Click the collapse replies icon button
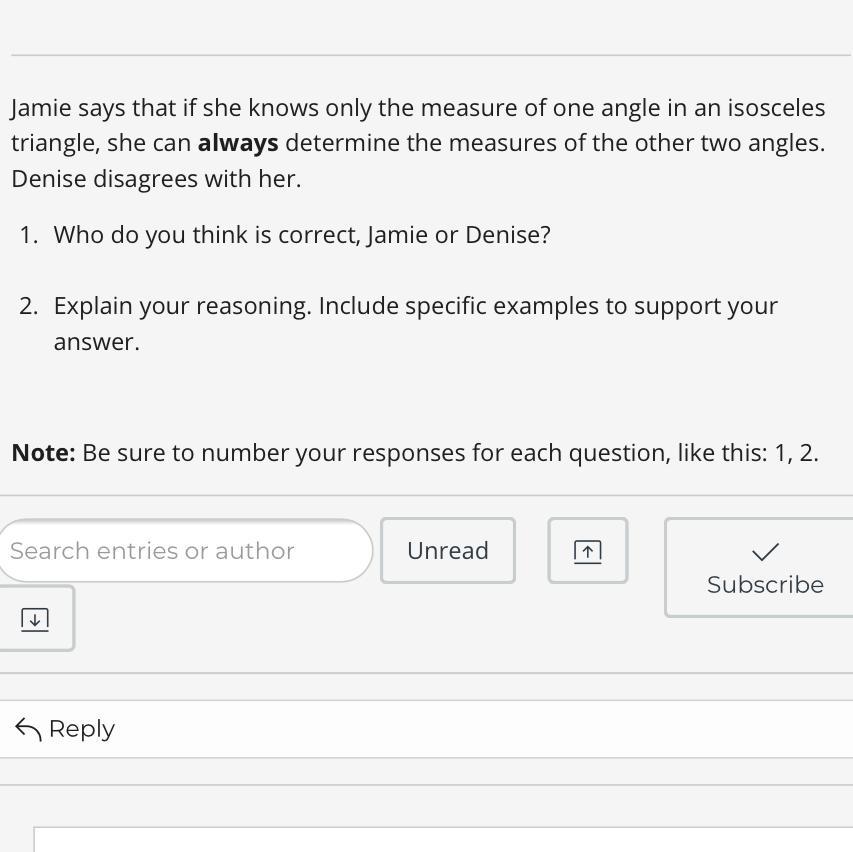This screenshot has height=852, width=853. [587, 551]
